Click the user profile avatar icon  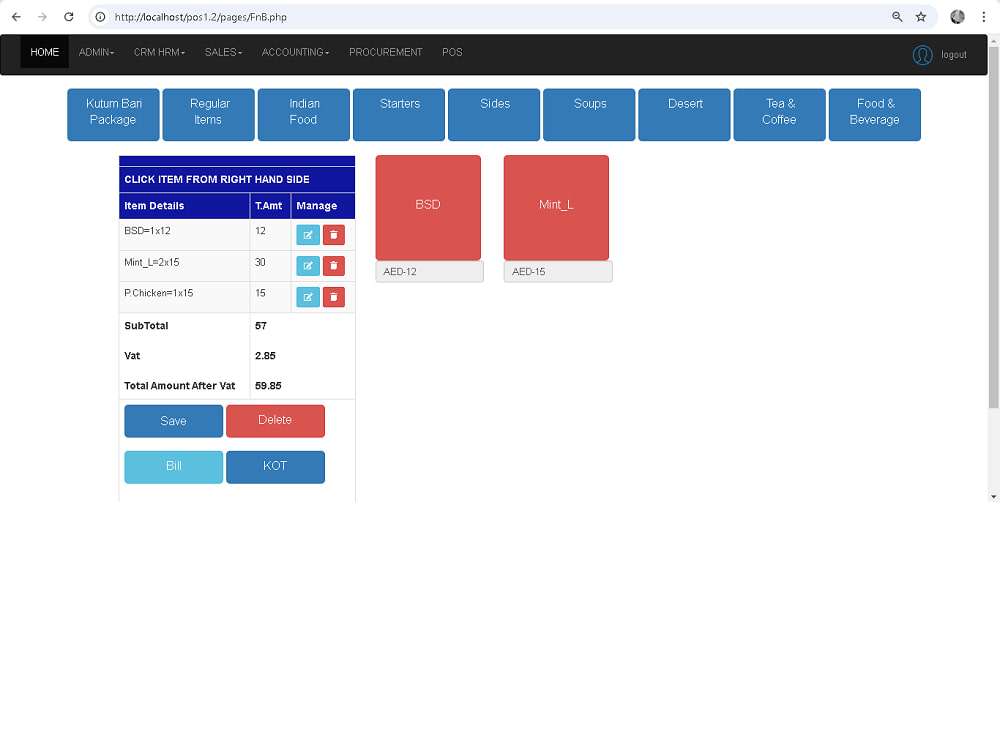922,55
